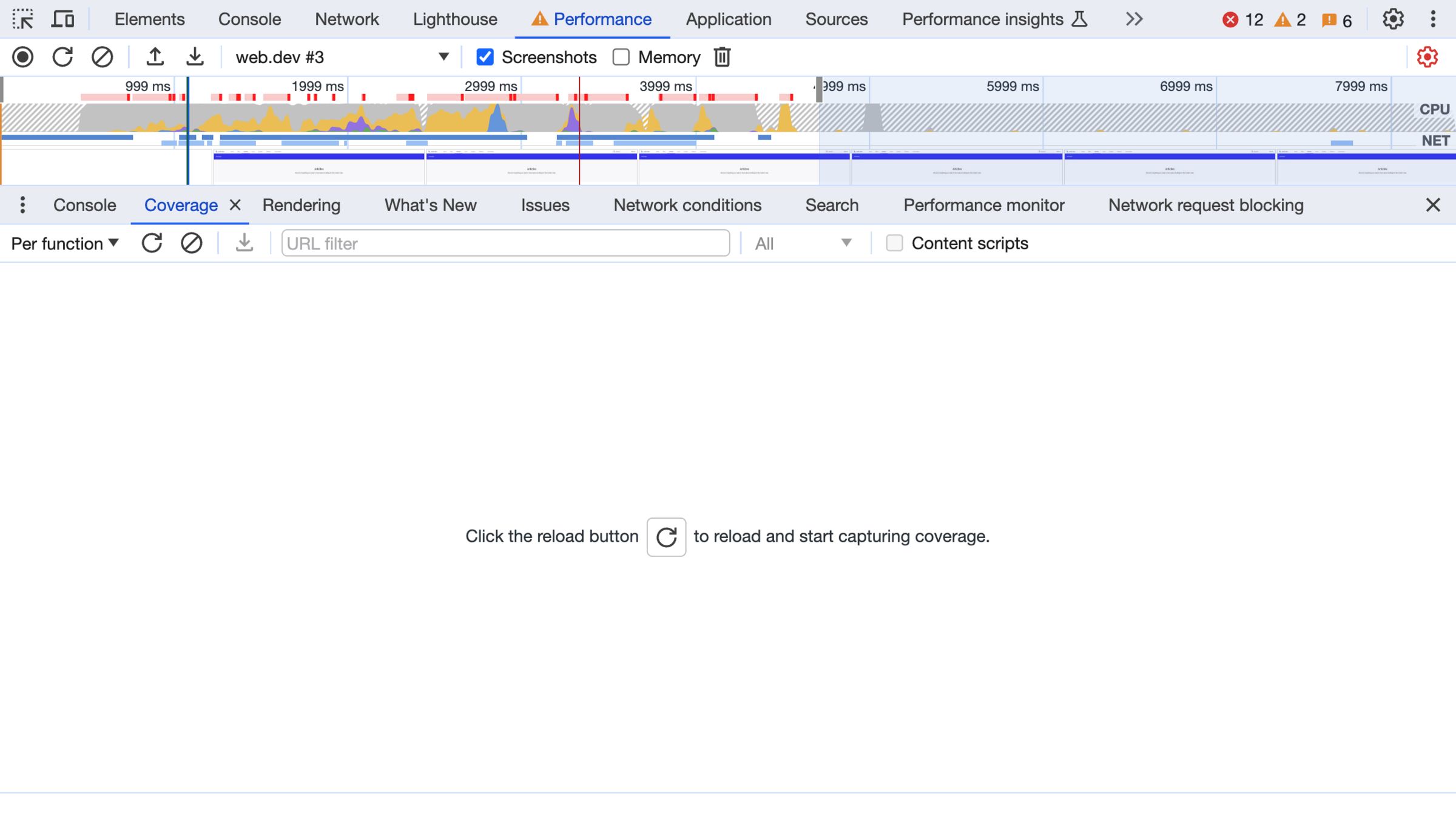Viewport: 1456px width, 819px height.
Task: Click the save profile download icon
Action: click(195, 57)
